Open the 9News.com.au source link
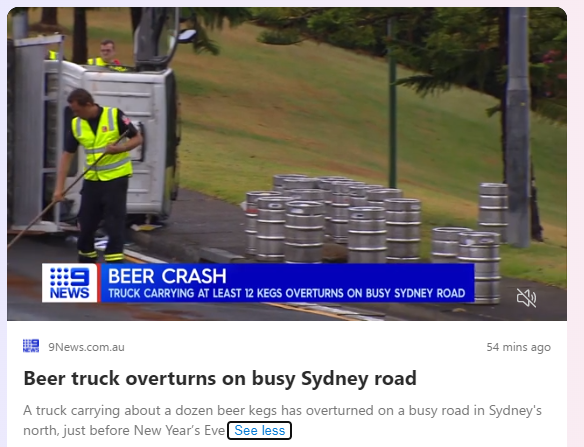584x447 pixels. 86,347
